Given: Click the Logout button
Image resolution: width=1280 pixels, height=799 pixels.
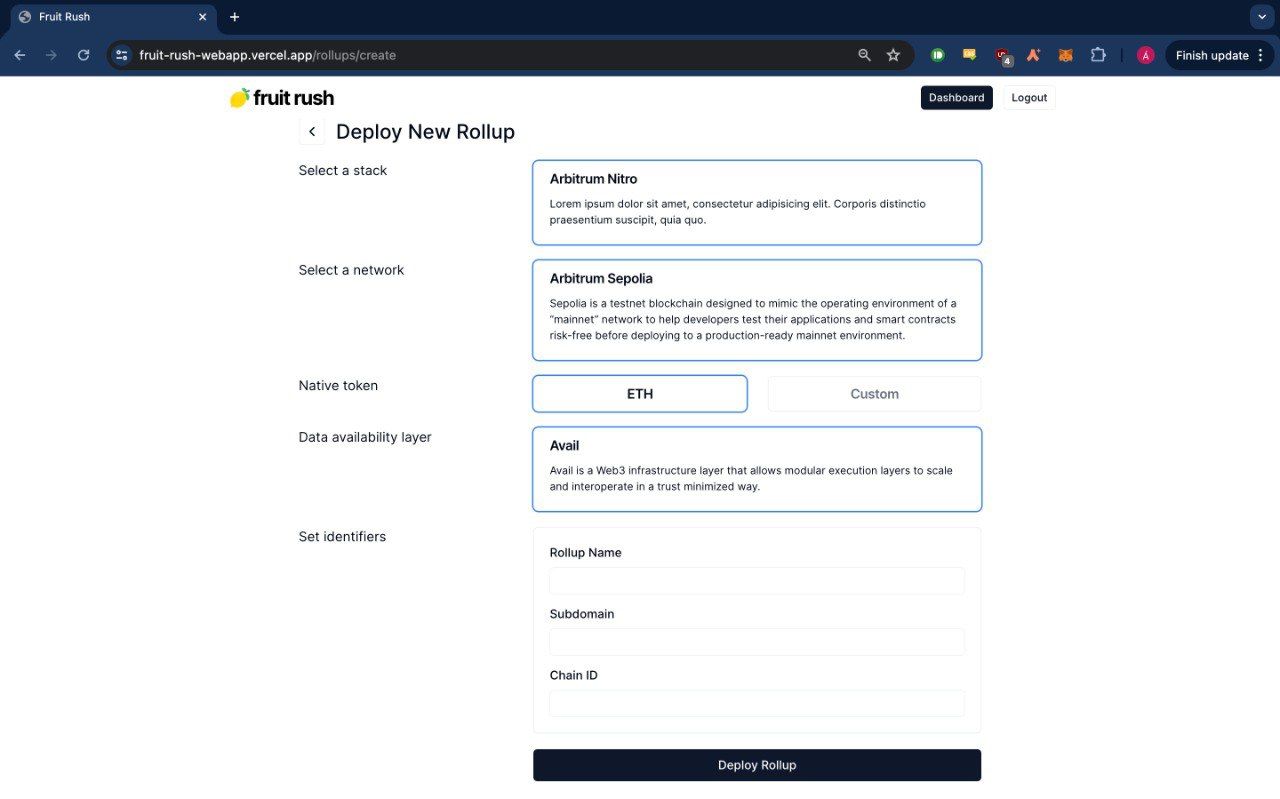Looking at the screenshot, I should coord(1029,98).
